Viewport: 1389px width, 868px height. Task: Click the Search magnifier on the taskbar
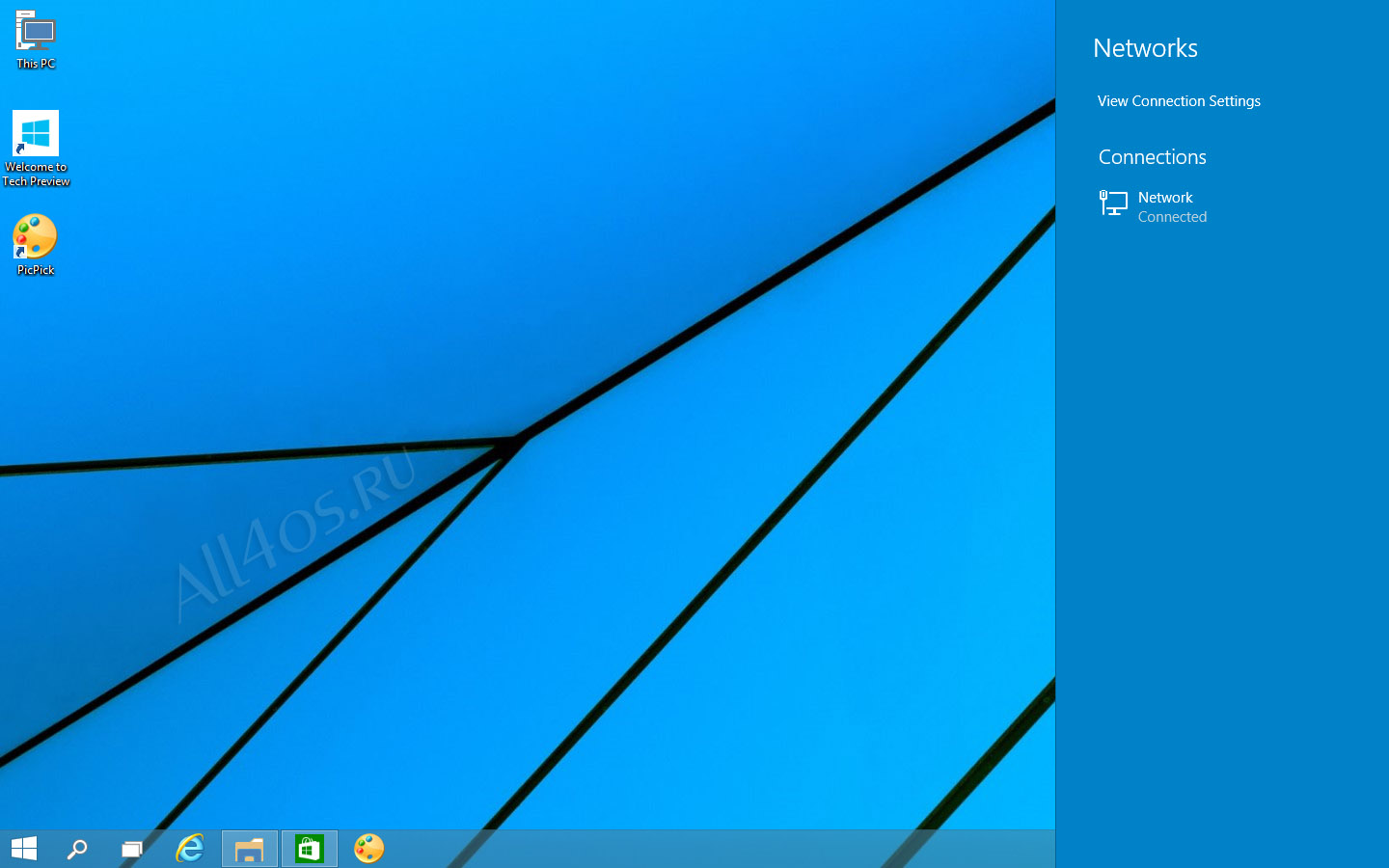(77, 849)
